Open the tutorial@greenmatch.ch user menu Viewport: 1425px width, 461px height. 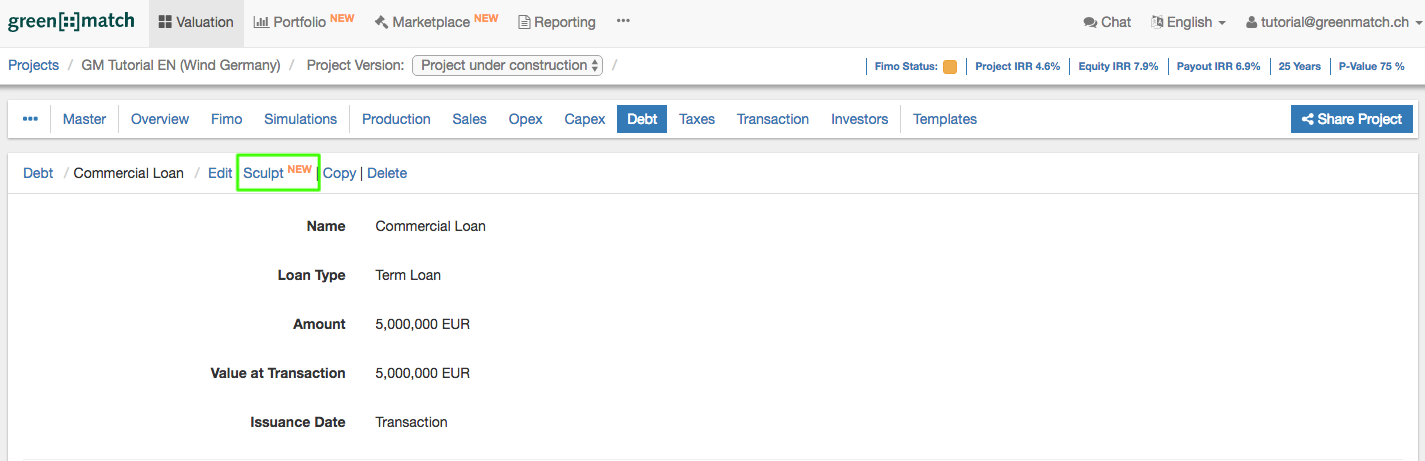click(x=1325, y=22)
